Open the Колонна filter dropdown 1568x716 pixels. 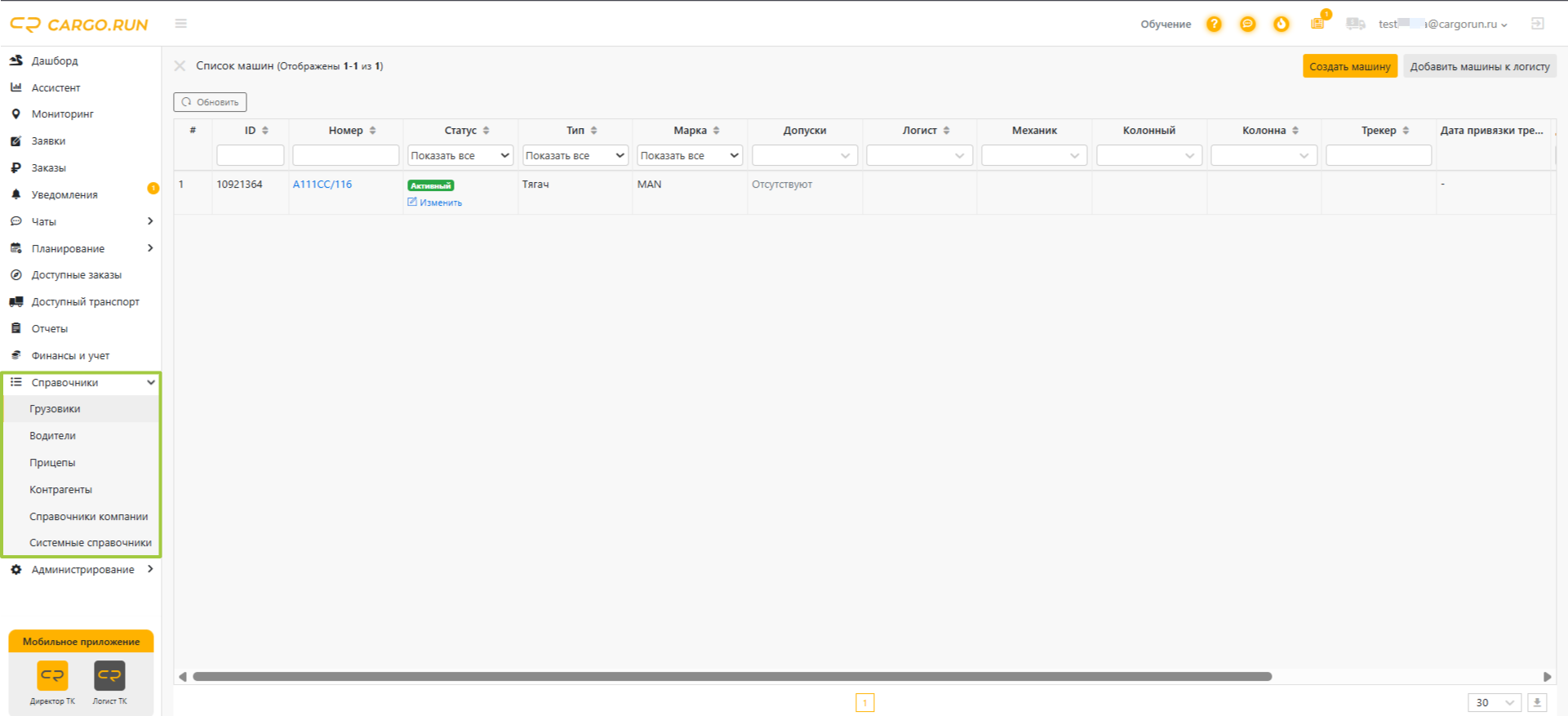1264,155
